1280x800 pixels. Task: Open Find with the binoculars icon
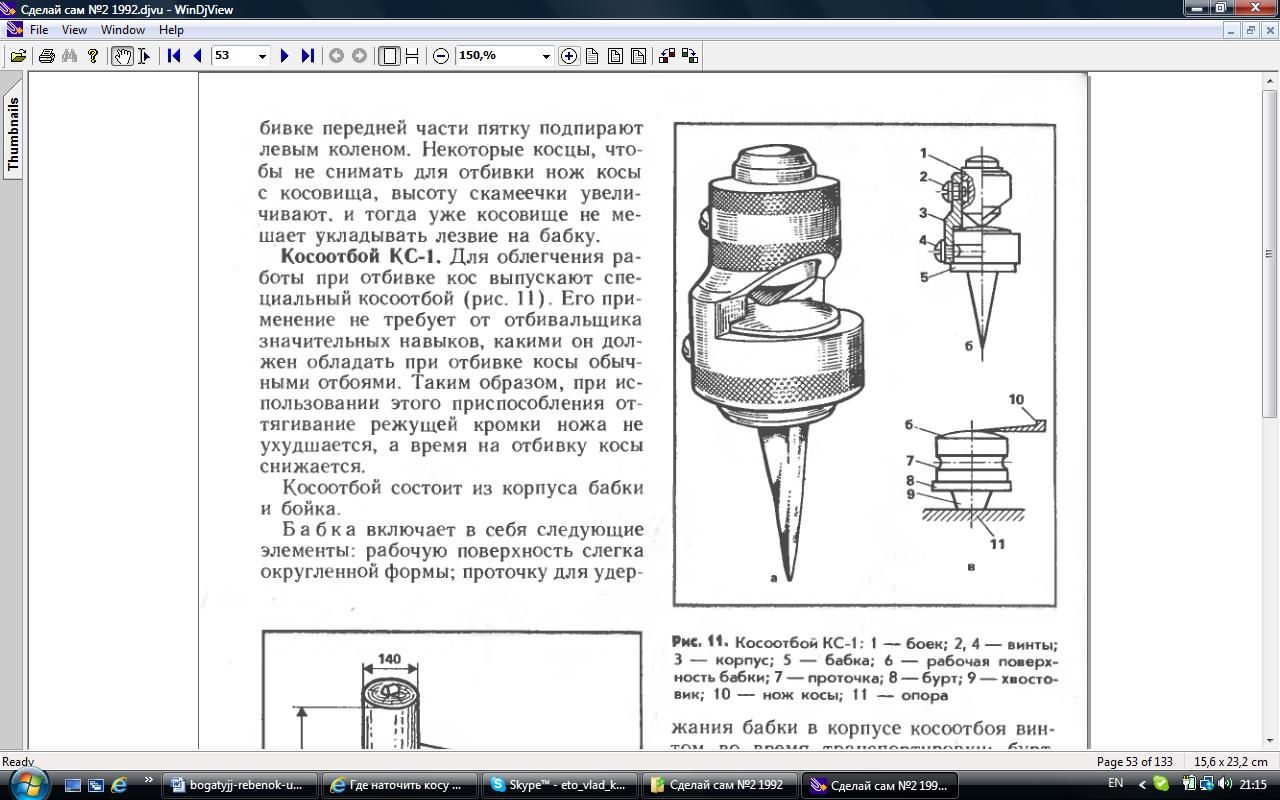tap(69, 56)
